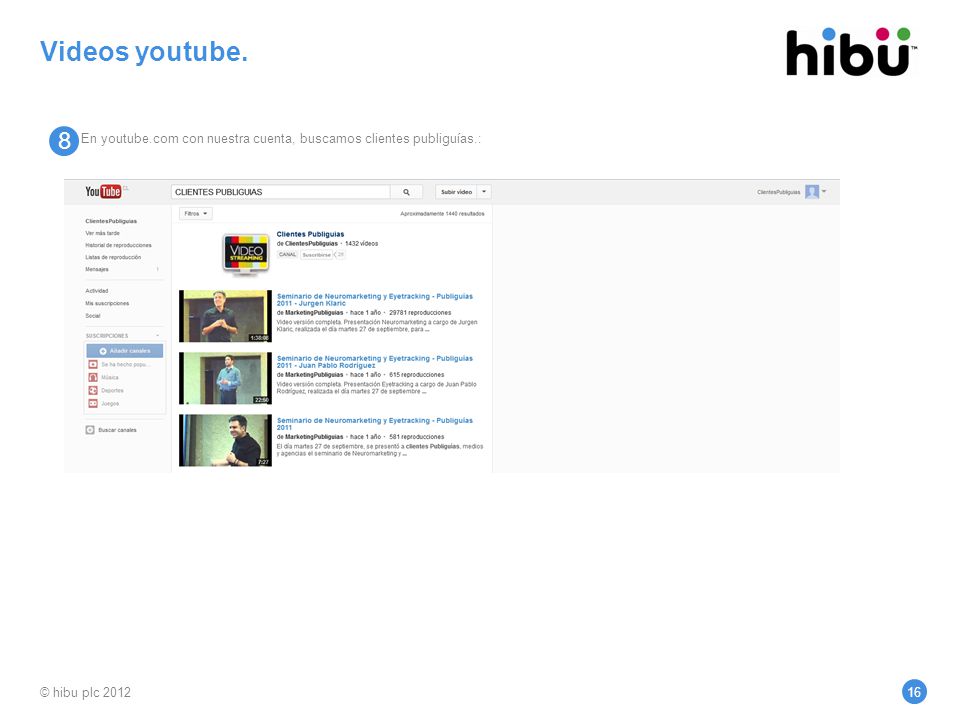Screen dimensions: 960x720
Task: Click the Buscar canales plus icon
Action: tap(90, 430)
